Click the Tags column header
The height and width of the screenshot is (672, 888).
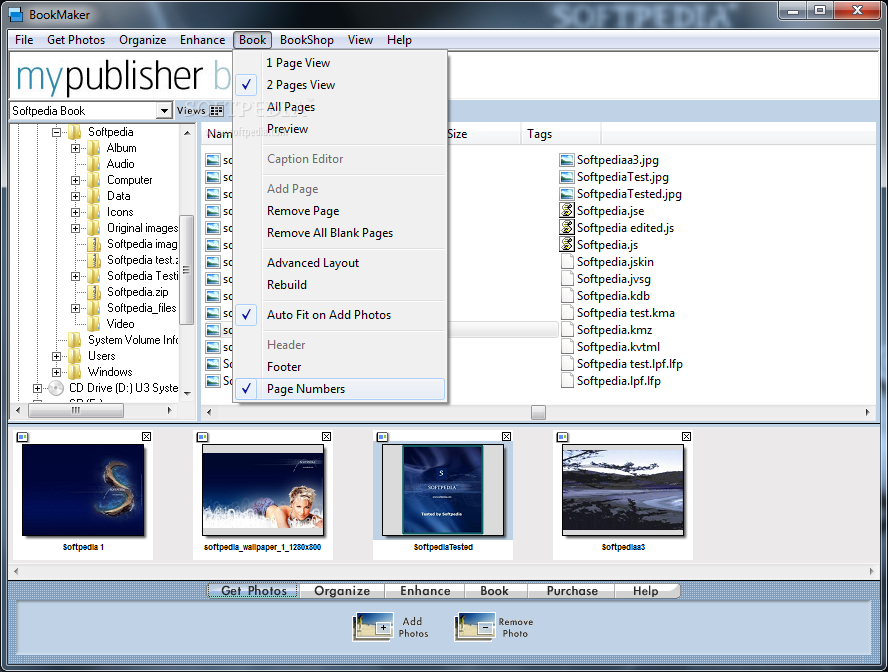pos(561,134)
